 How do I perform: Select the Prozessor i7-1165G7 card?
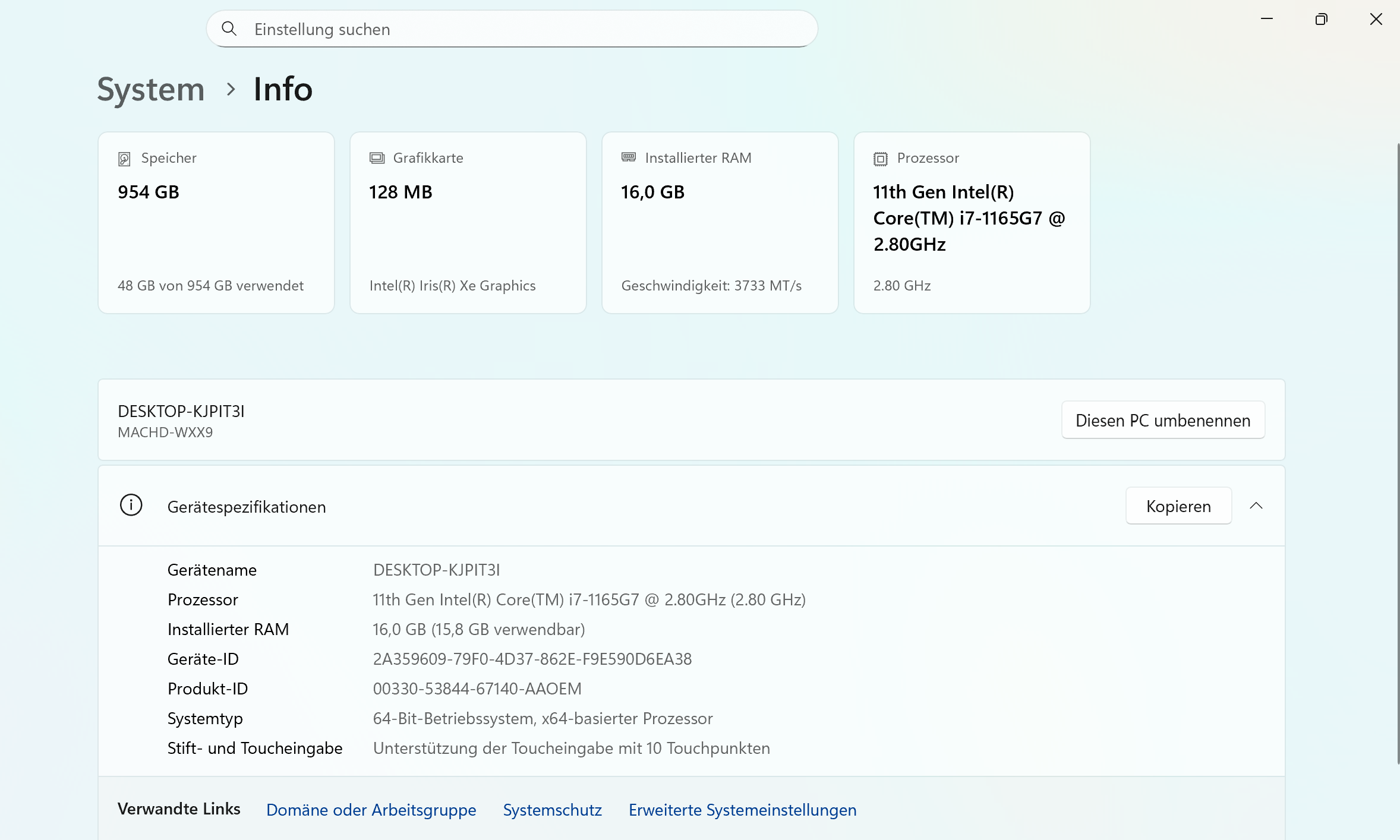click(972, 223)
